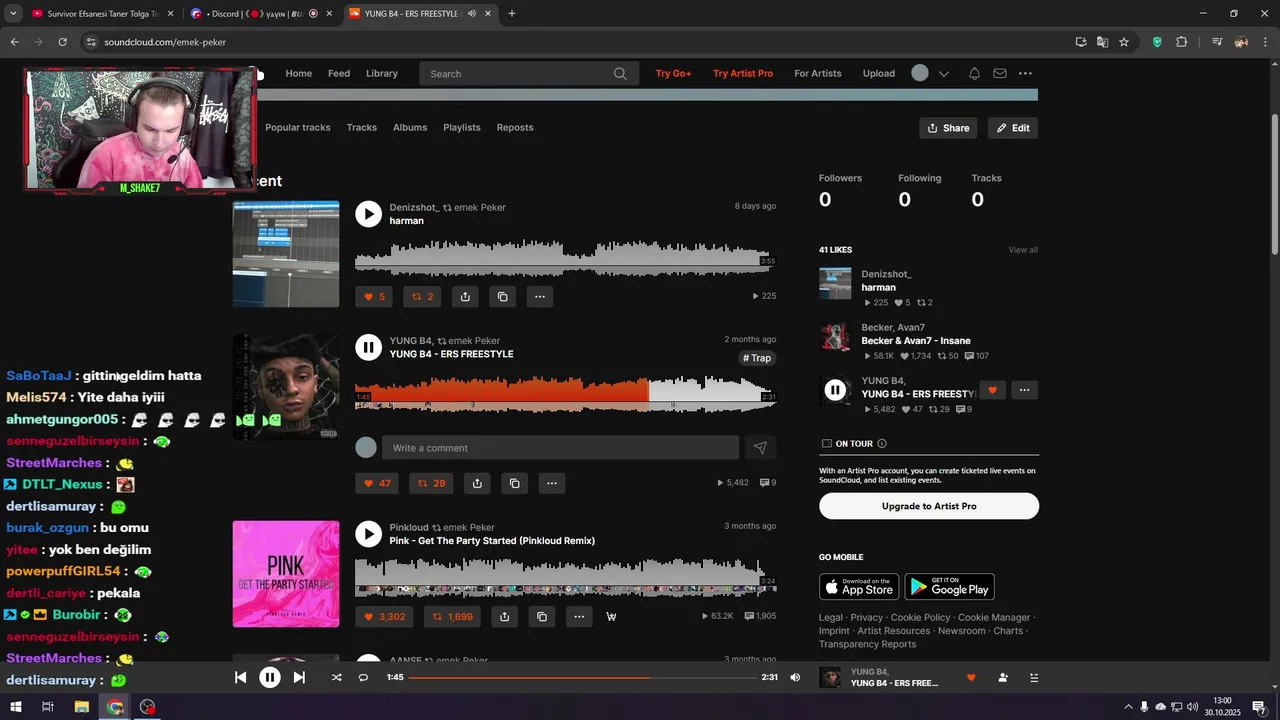This screenshot has height=720, width=1280.
Task: Open the more options menu on harman track
Action: coord(540,296)
